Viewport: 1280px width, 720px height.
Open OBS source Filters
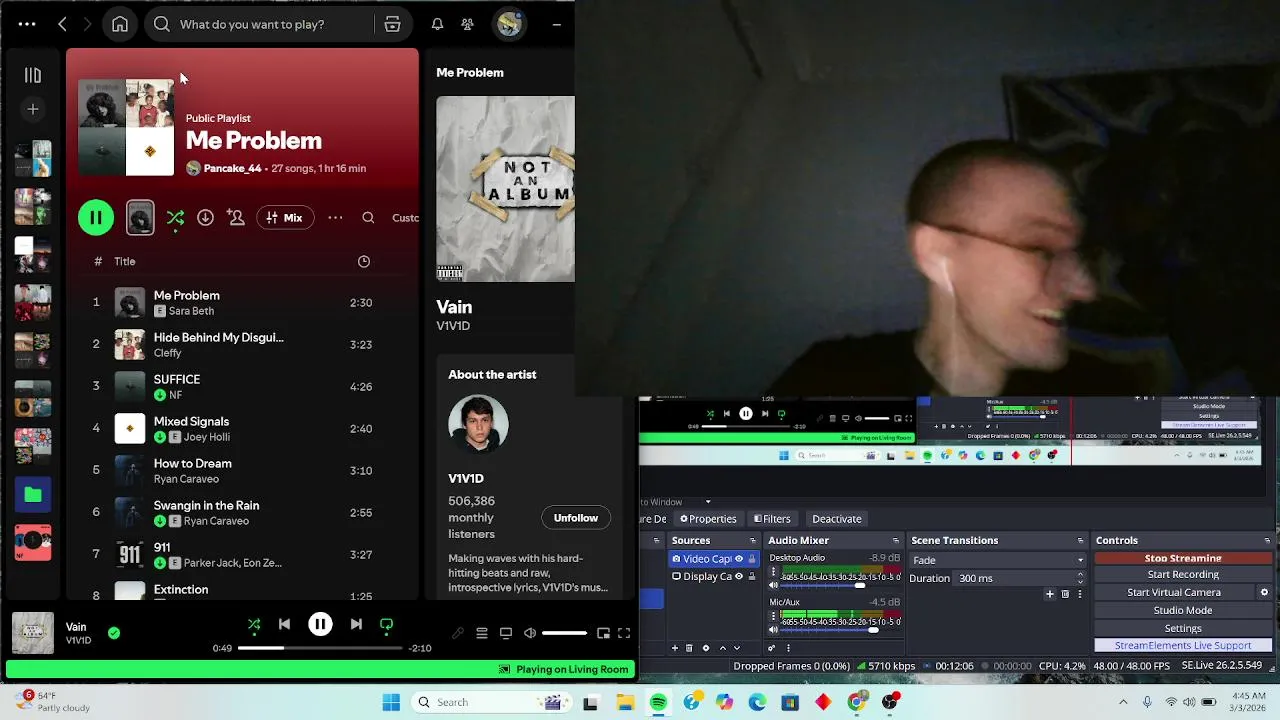771,518
